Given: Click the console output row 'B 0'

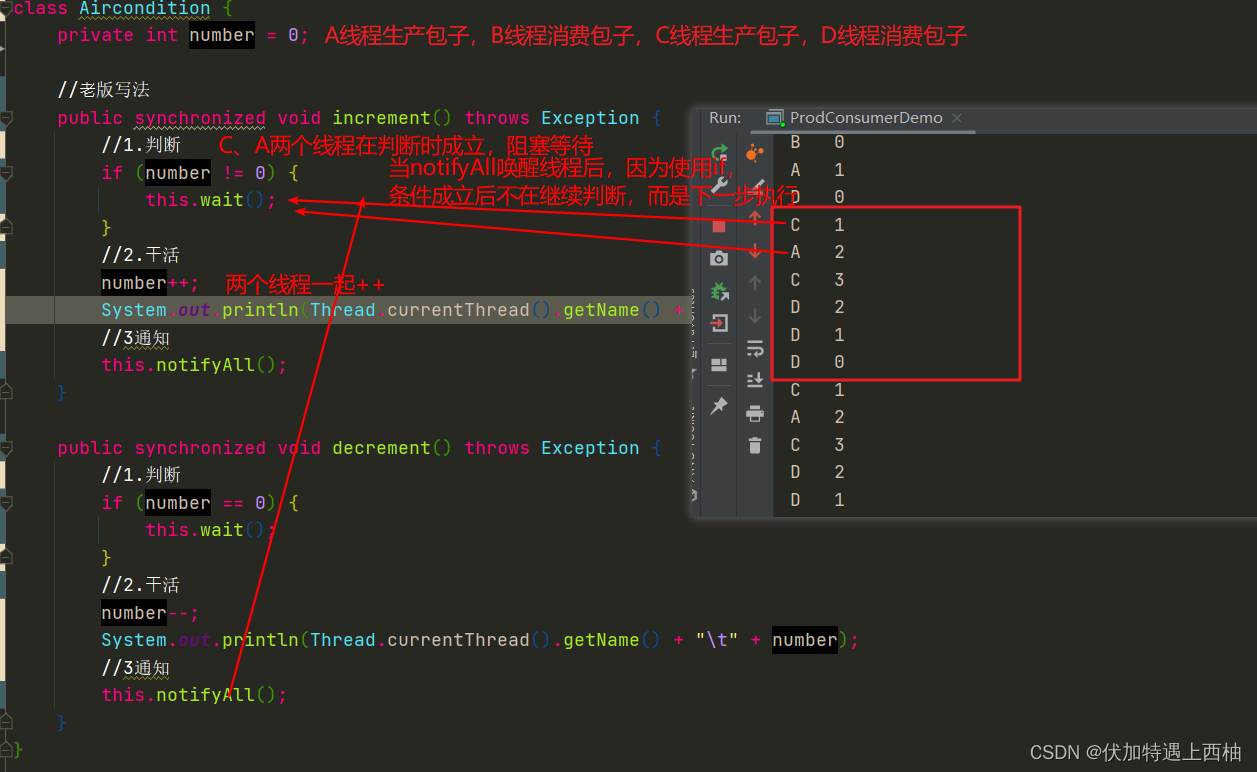Looking at the screenshot, I should [x=819, y=143].
